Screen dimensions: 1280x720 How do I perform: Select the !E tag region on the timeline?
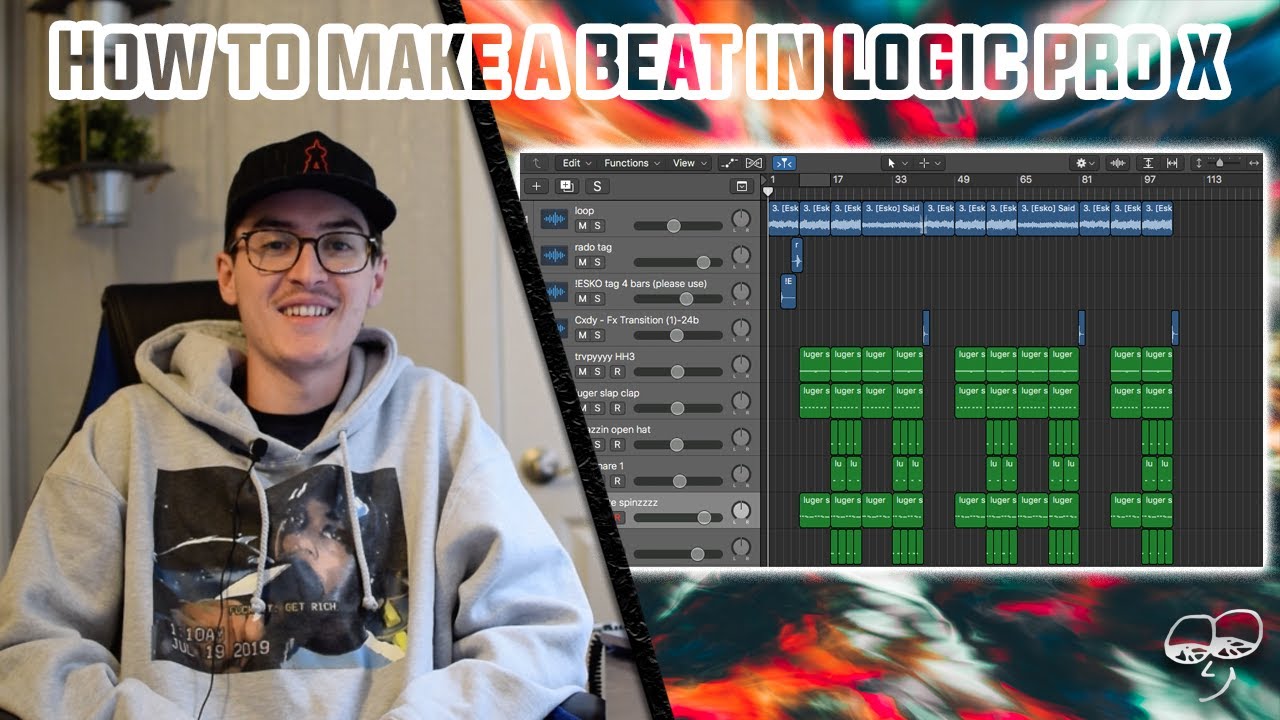click(788, 291)
